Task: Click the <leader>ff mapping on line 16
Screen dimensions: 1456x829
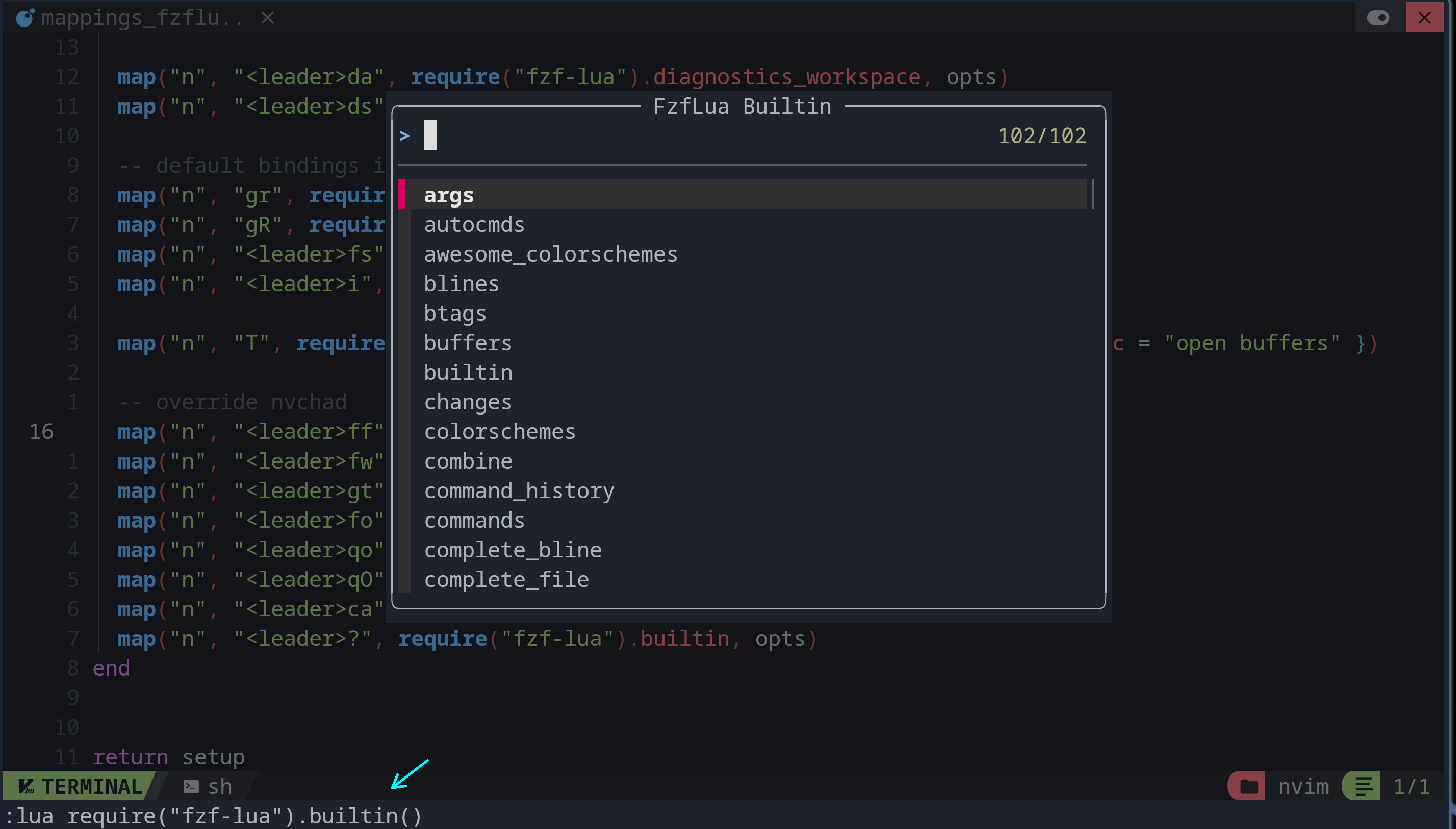Action: click(x=309, y=432)
